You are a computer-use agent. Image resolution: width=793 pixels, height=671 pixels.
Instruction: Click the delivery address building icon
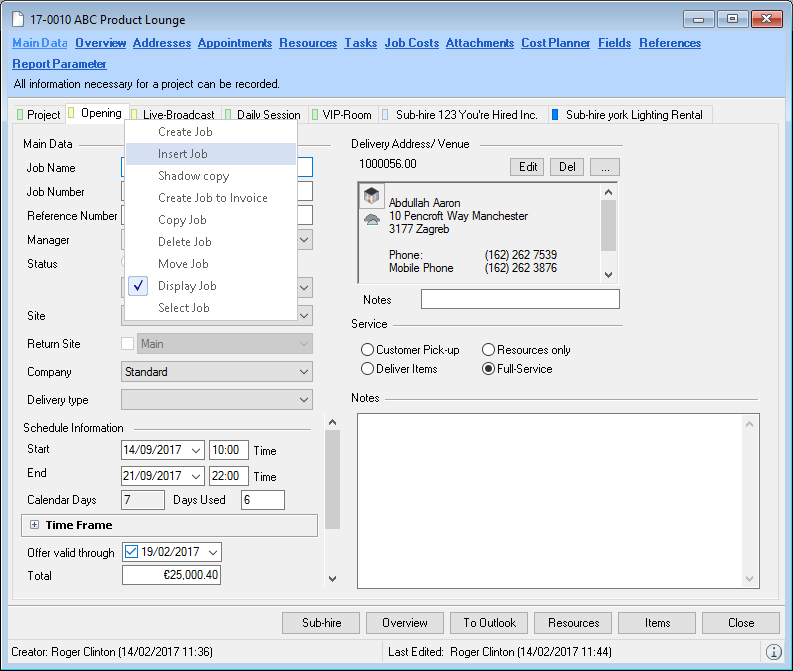tap(371, 196)
